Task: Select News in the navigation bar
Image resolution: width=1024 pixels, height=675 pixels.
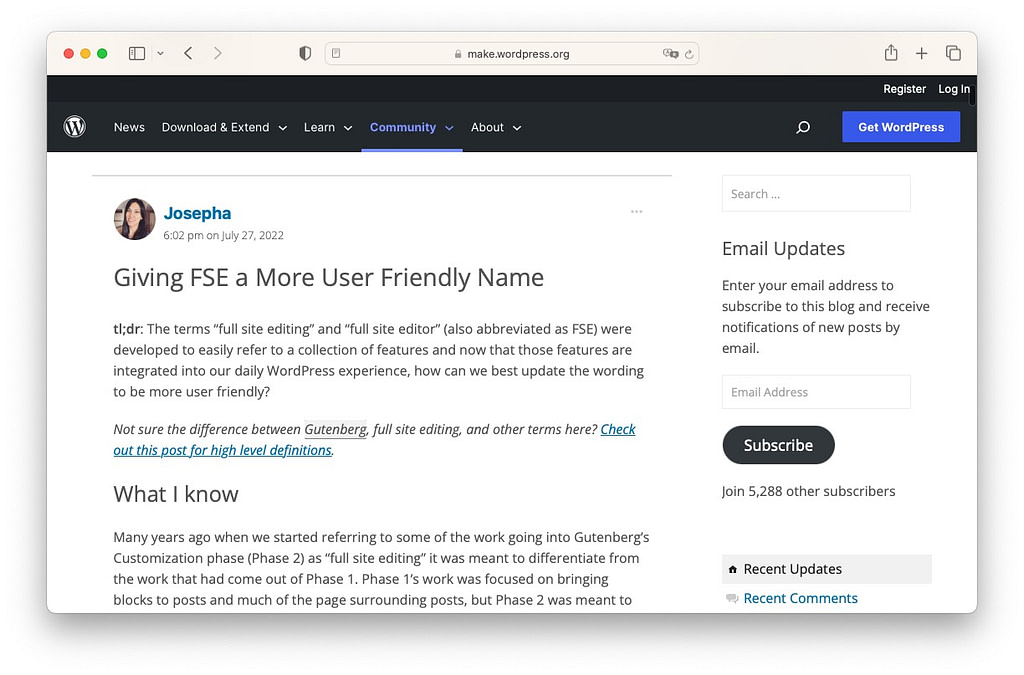Action: coord(129,127)
